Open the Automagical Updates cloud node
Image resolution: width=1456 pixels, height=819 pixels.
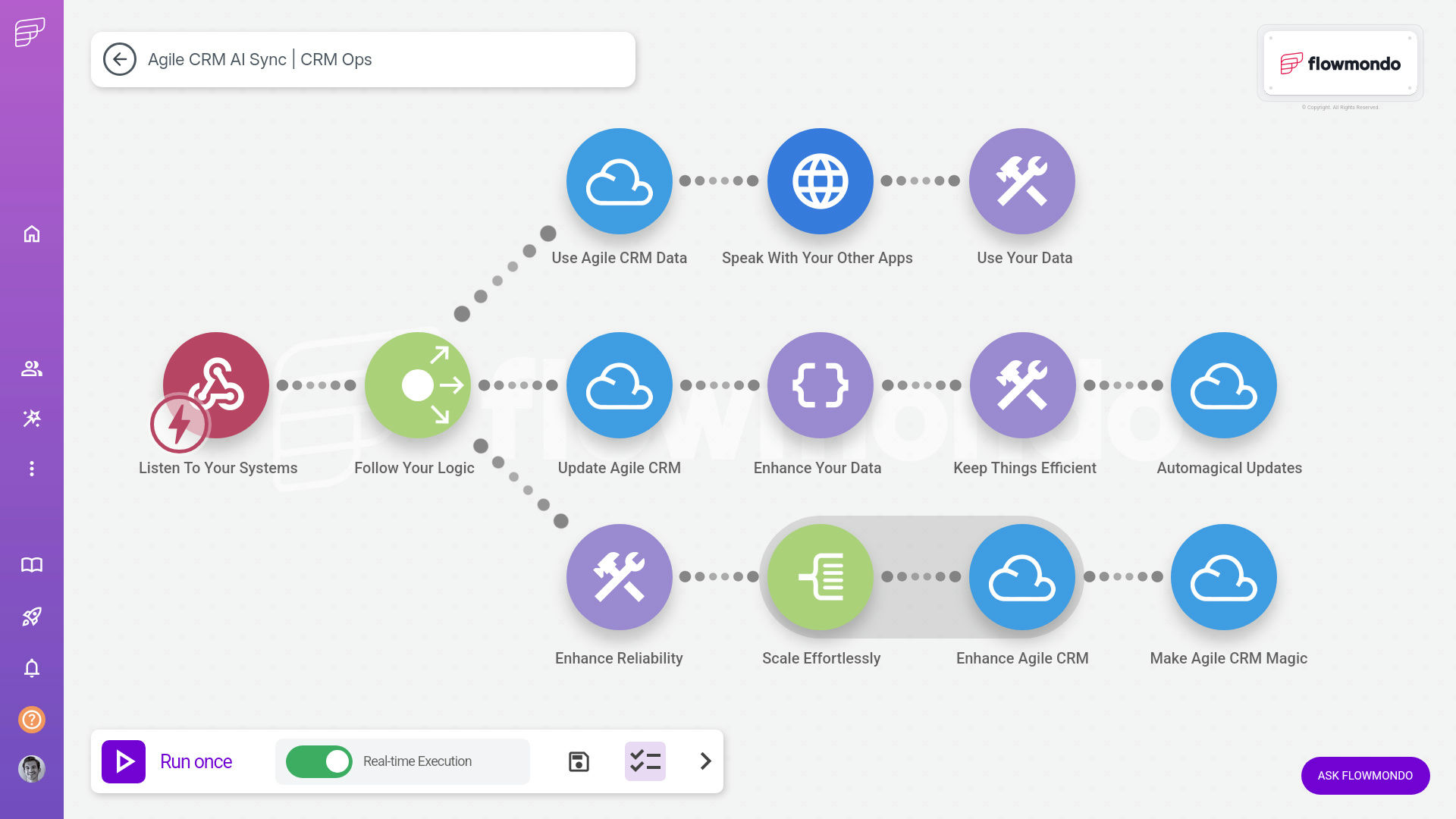[x=1223, y=384]
